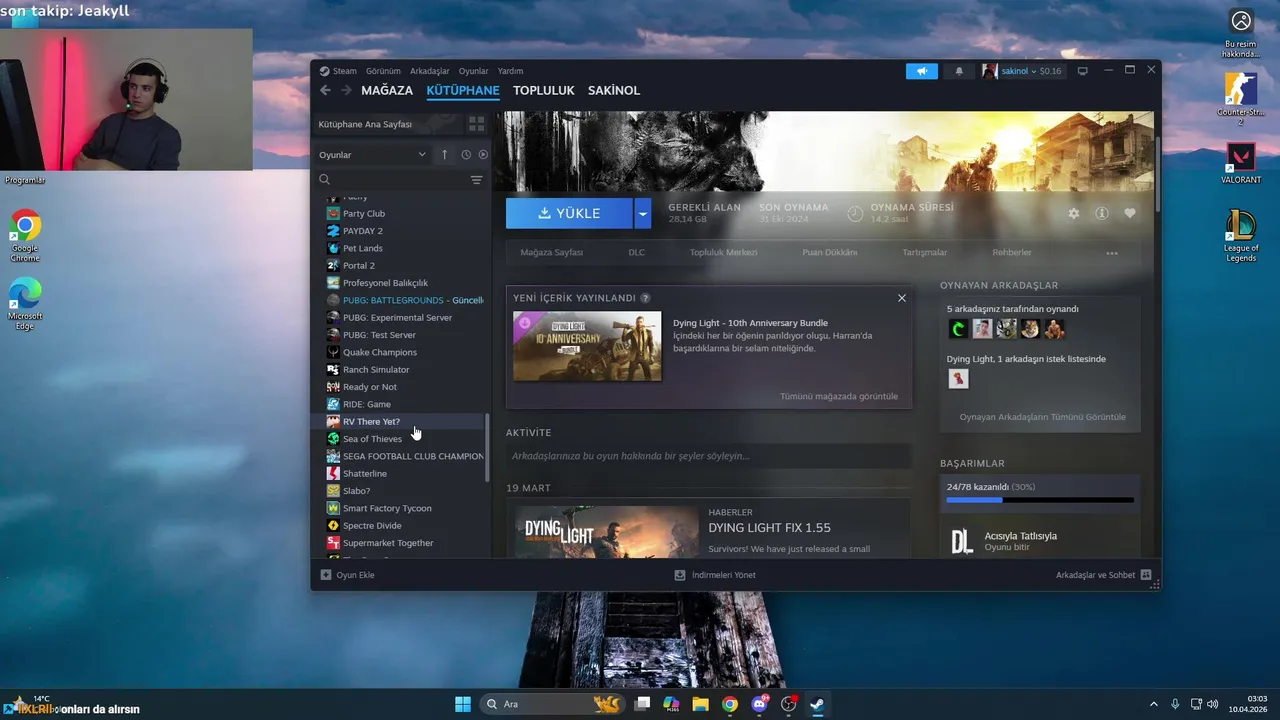Viewport: 1280px width, 720px height.
Task: Click the activity comment input field
Action: [709, 456]
